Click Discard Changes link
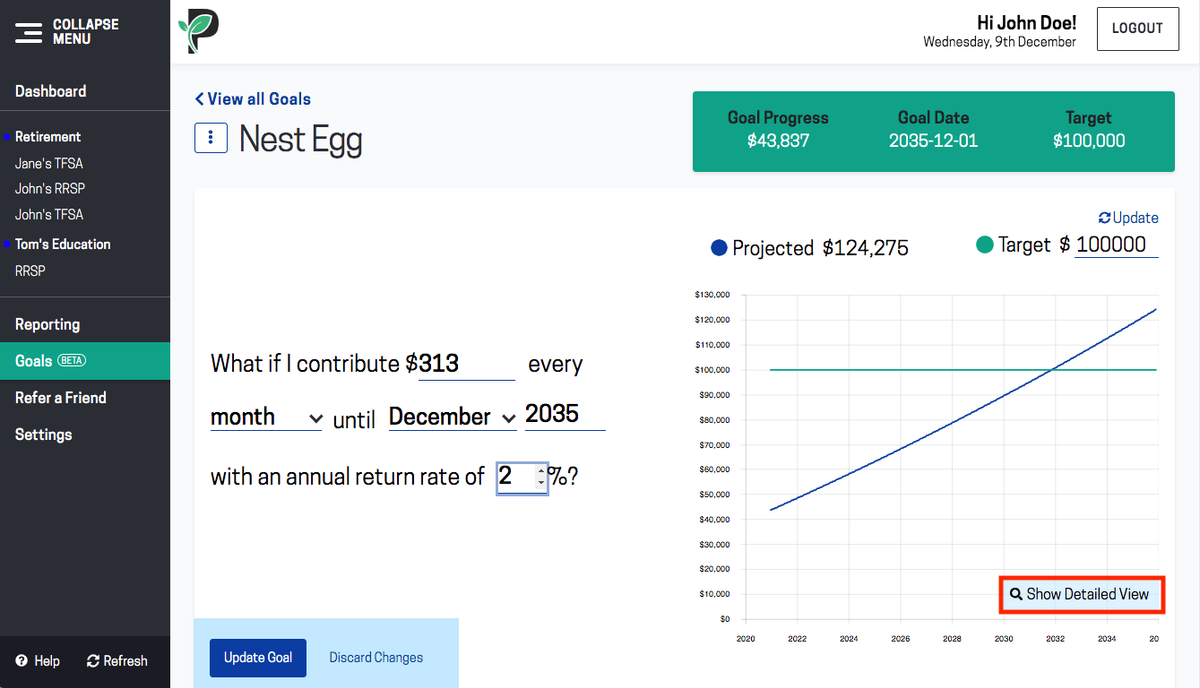 [376, 658]
